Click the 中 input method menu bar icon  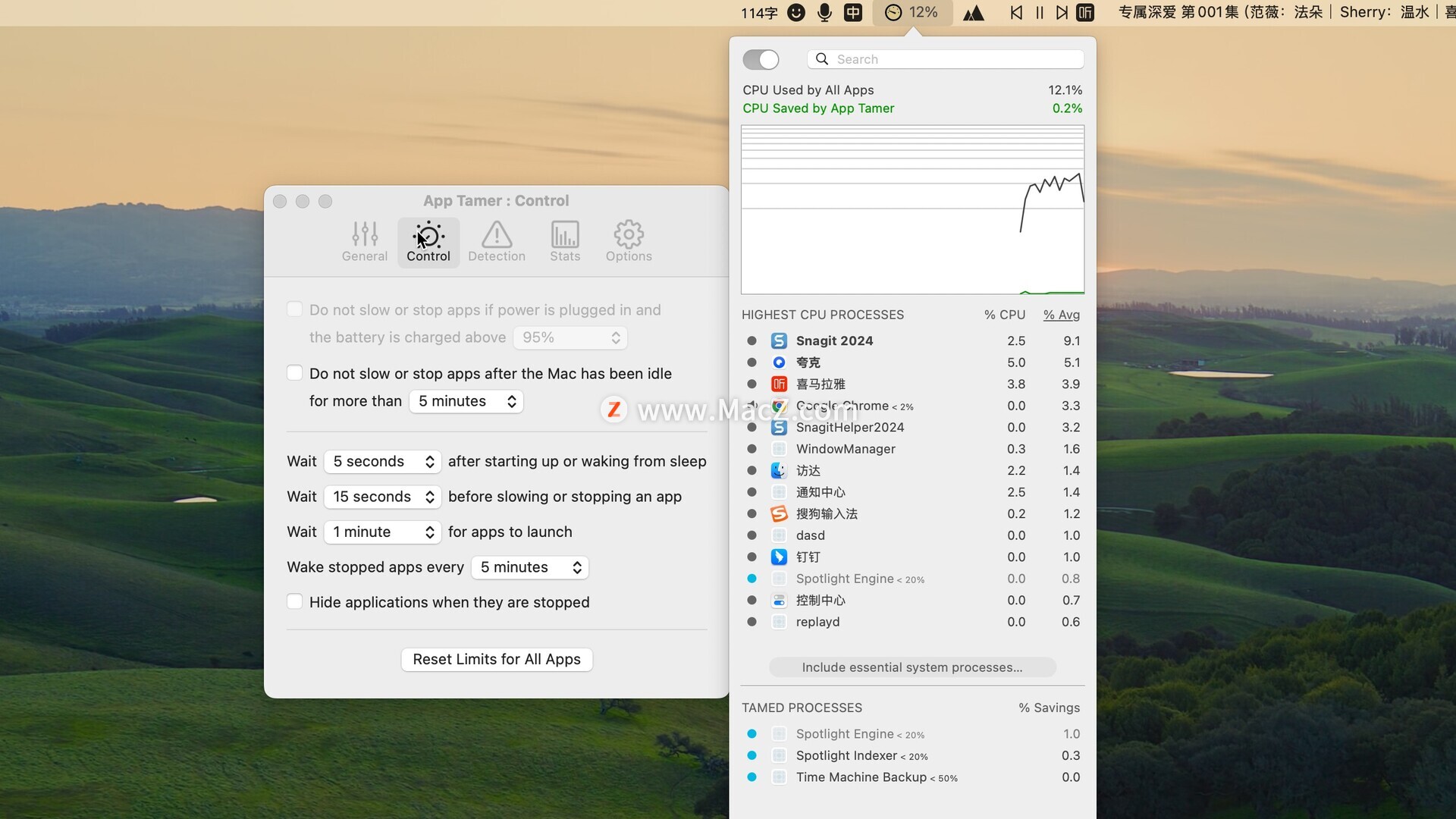pos(853,12)
